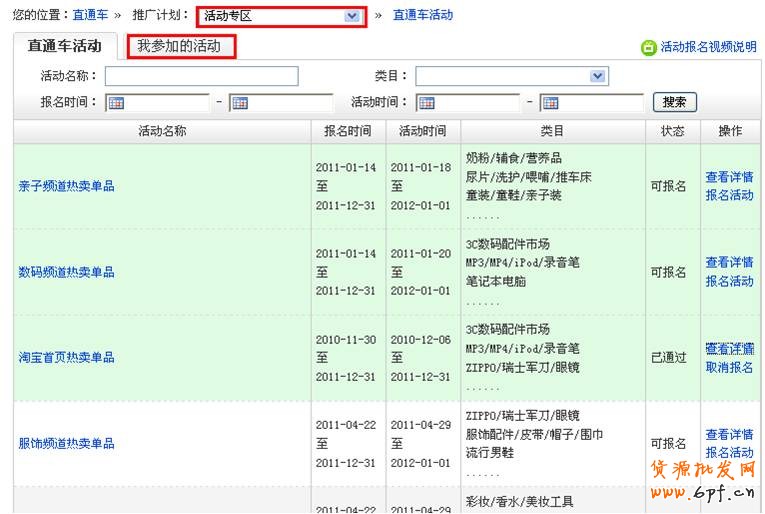The image size is (765, 514).
Task: View details (查看详情) for 亲子频道热卖单品
Action: [729, 177]
